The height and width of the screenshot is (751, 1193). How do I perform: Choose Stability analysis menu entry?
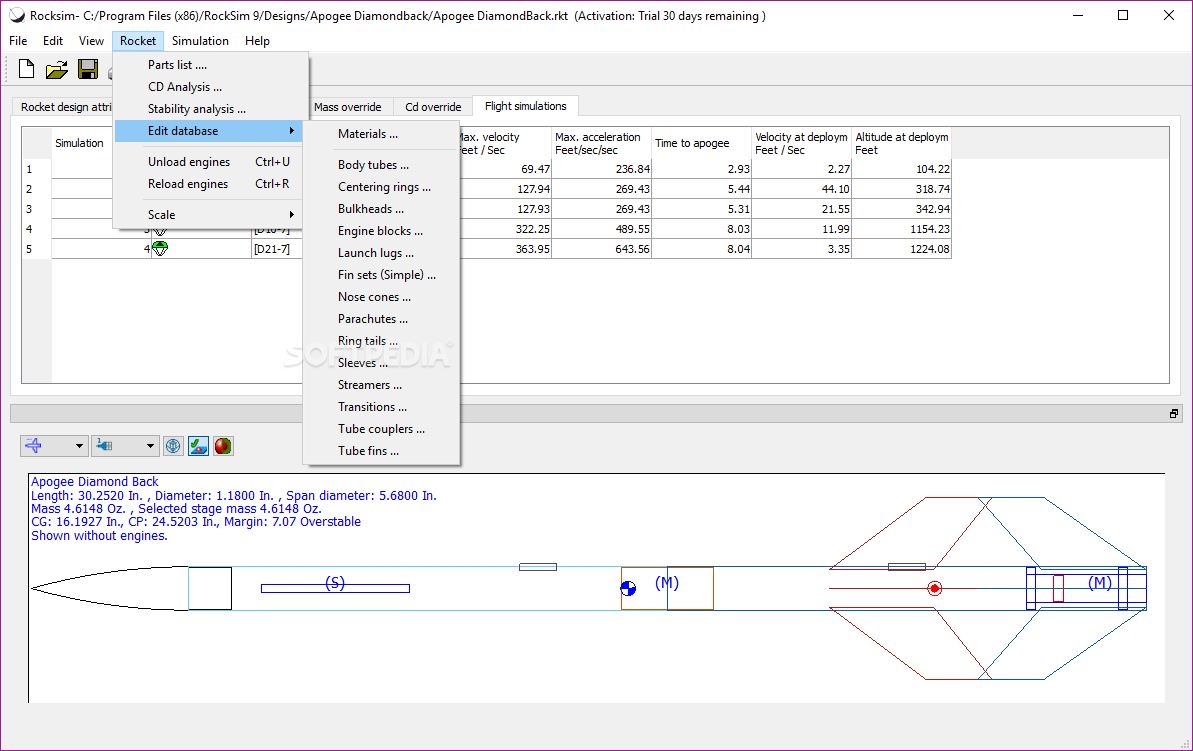210,109
